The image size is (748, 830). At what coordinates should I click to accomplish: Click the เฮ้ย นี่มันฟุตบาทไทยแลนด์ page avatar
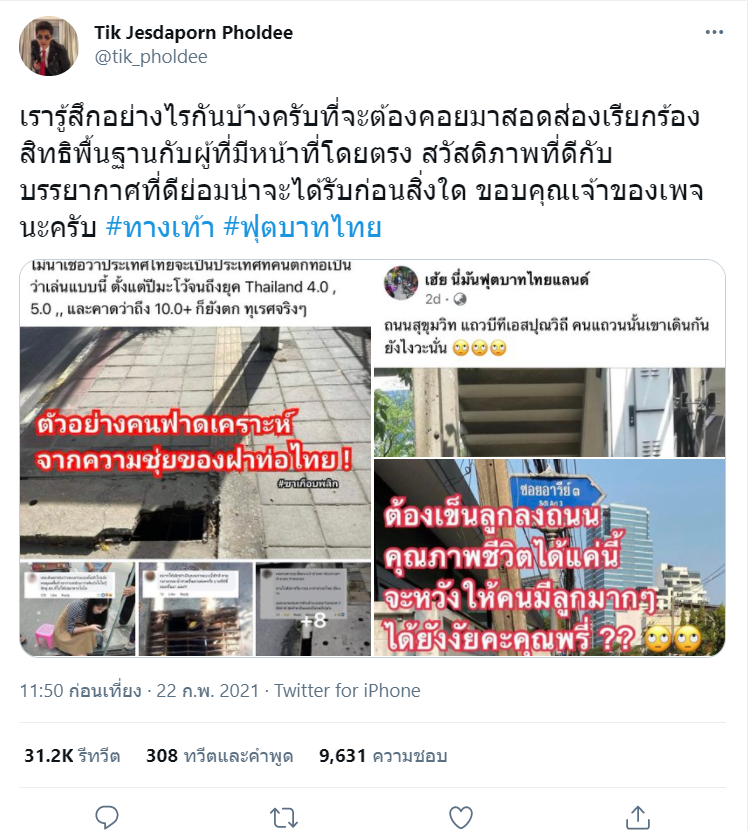401,283
